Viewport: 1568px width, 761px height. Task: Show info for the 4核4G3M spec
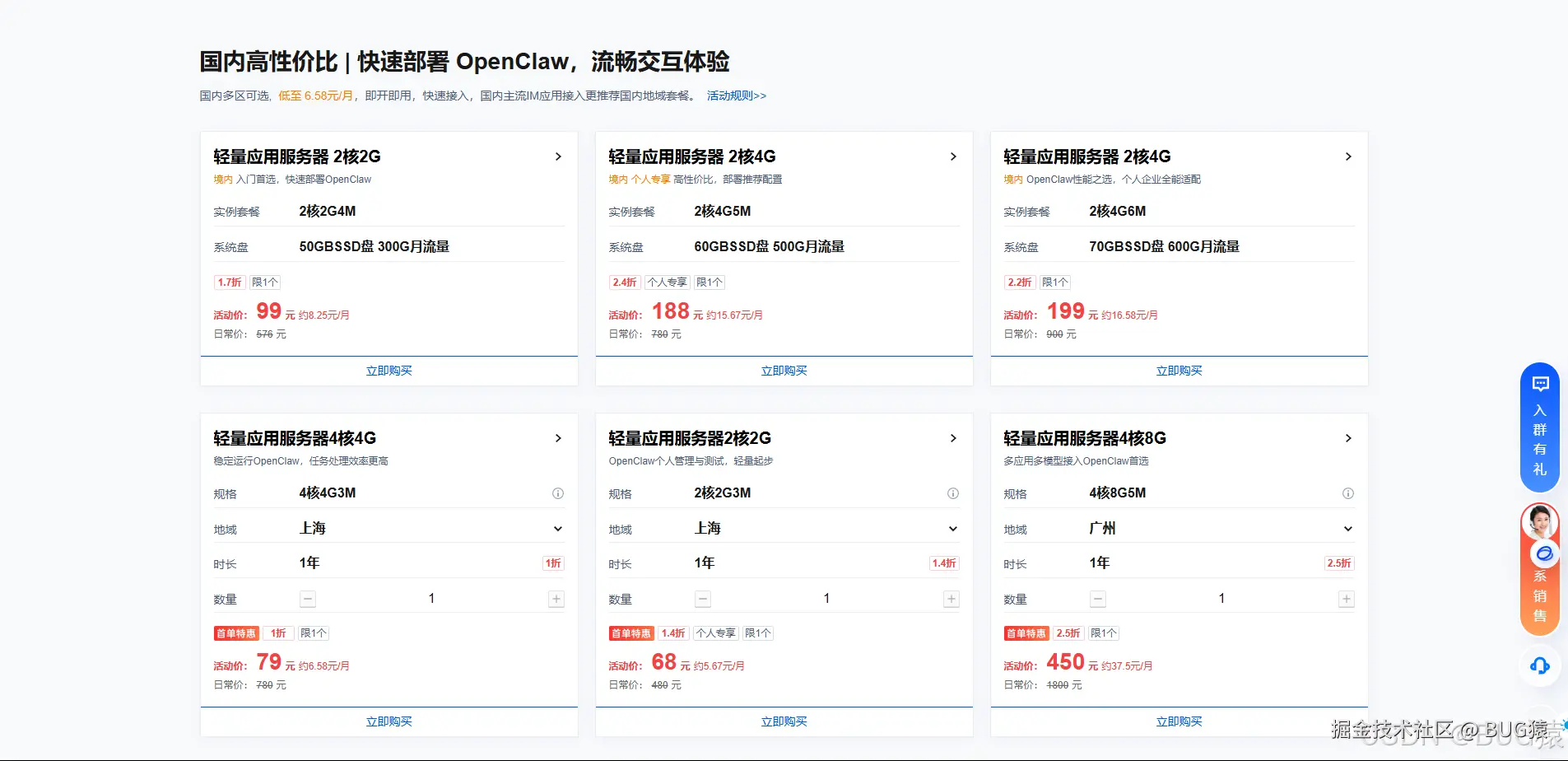click(558, 493)
